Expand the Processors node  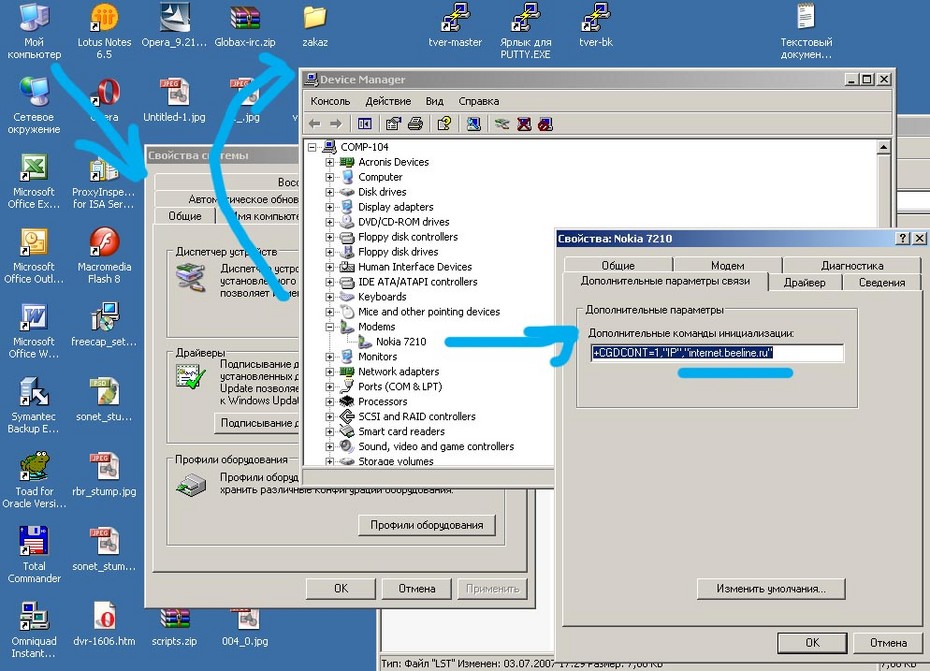click(x=329, y=402)
